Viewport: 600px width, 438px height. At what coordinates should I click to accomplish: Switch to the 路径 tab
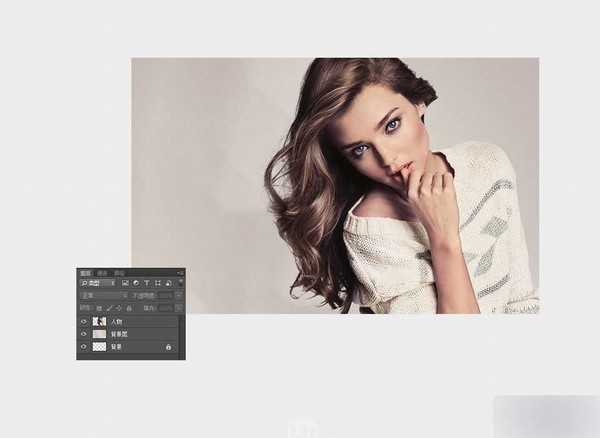pyautogui.click(x=118, y=272)
